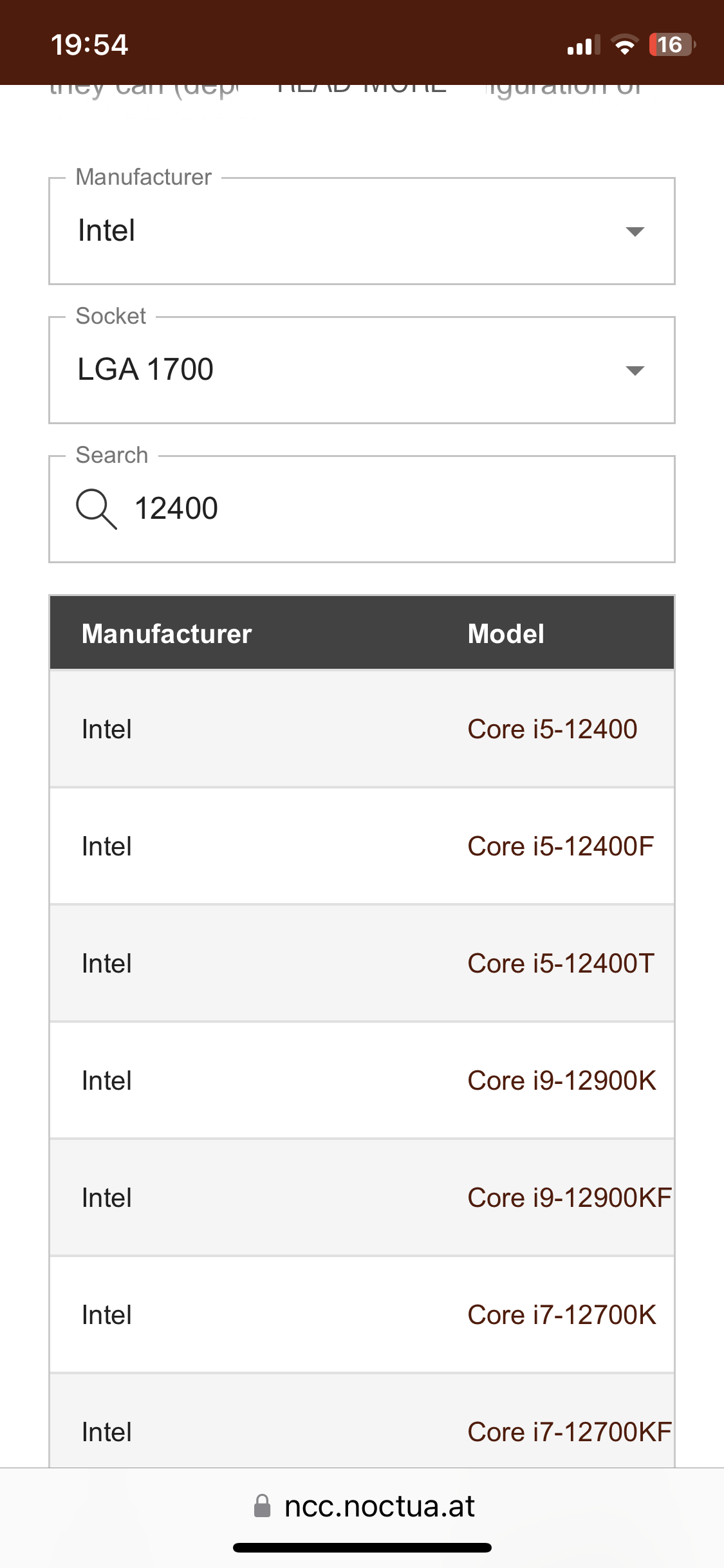The height and width of the screenshot is (1568, 724).
Task: Expand the Socket dropdown arrow
Action: (x=635, y=370)
